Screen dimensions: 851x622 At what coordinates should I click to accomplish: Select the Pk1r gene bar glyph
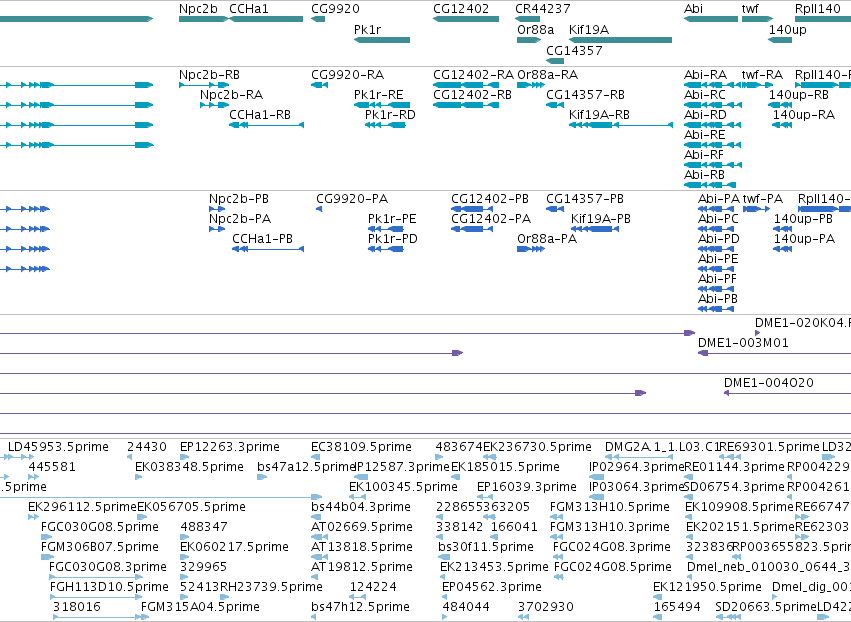[382, 40]
